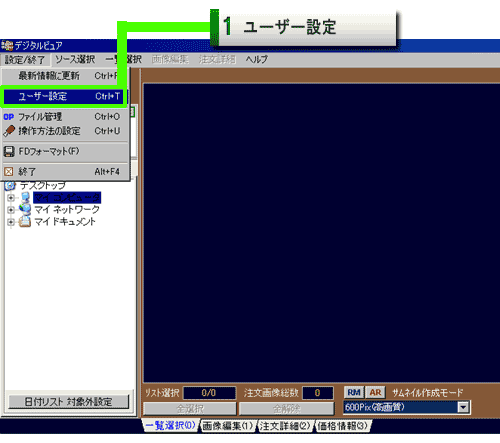Click the マイ コンピュータ computer icon
This screenshot has width=500, height=443.
(25, 197)
